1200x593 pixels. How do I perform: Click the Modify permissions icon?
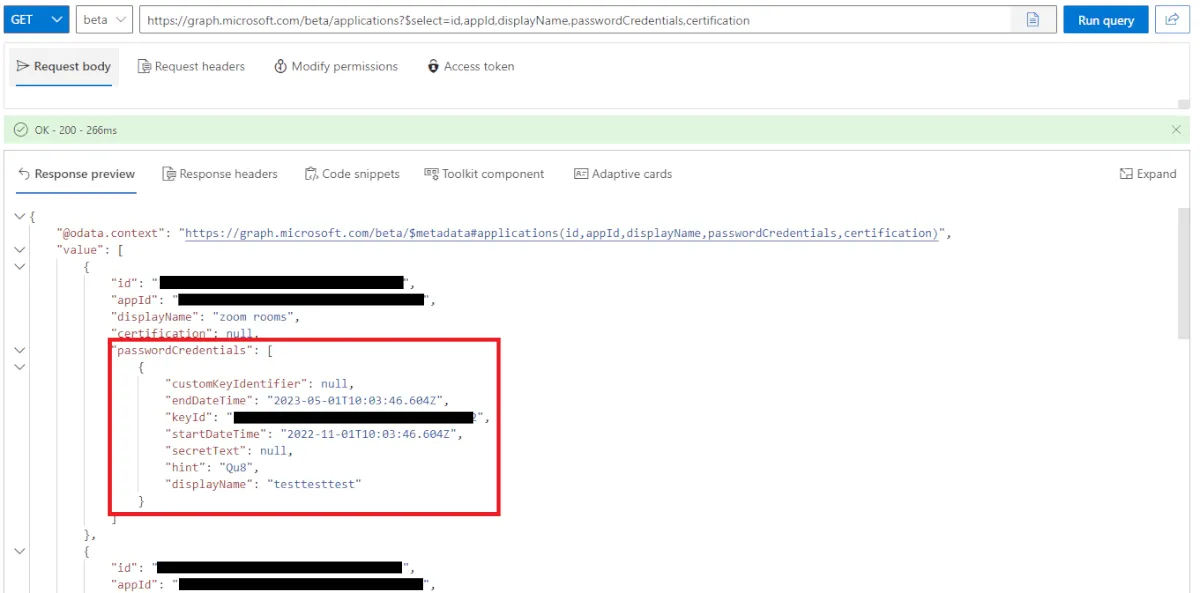pos(280,67)
